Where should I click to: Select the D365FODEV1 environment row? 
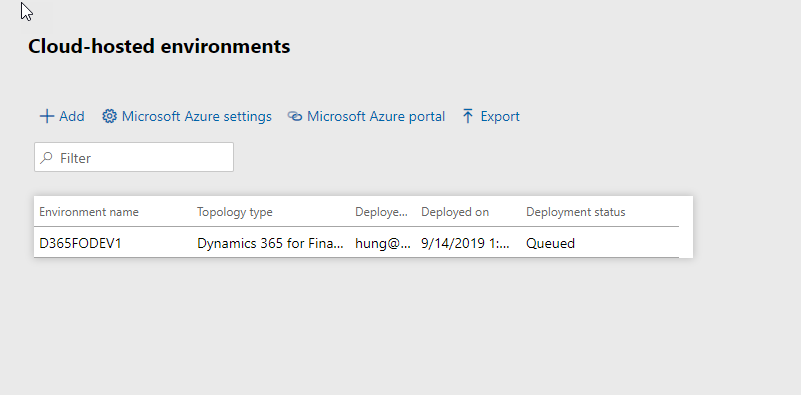357,243
